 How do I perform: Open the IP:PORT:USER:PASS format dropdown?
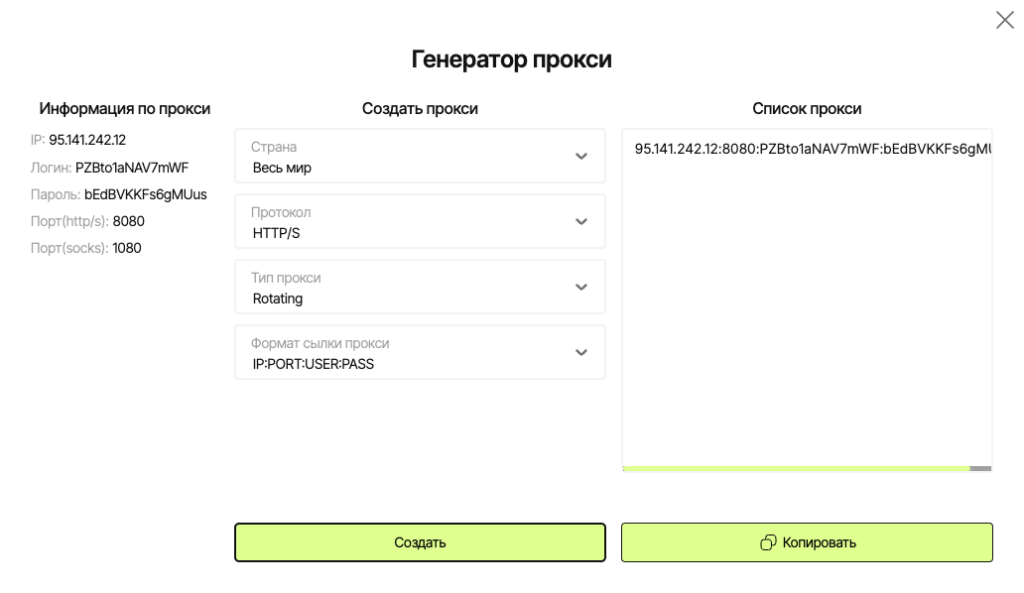click(x=420, y=352)
